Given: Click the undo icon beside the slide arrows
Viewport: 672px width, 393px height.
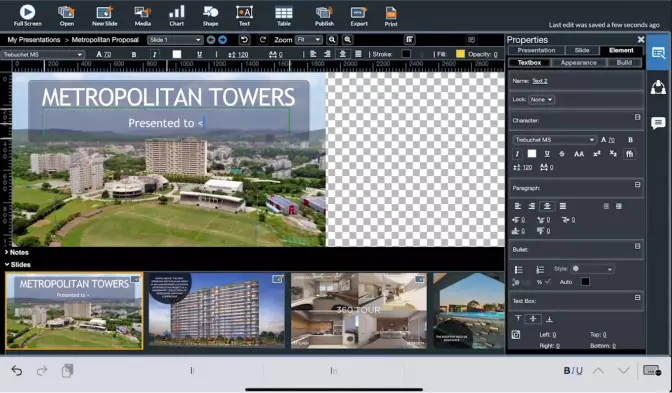Looking at the screenshot, I should tap(244, 40).
